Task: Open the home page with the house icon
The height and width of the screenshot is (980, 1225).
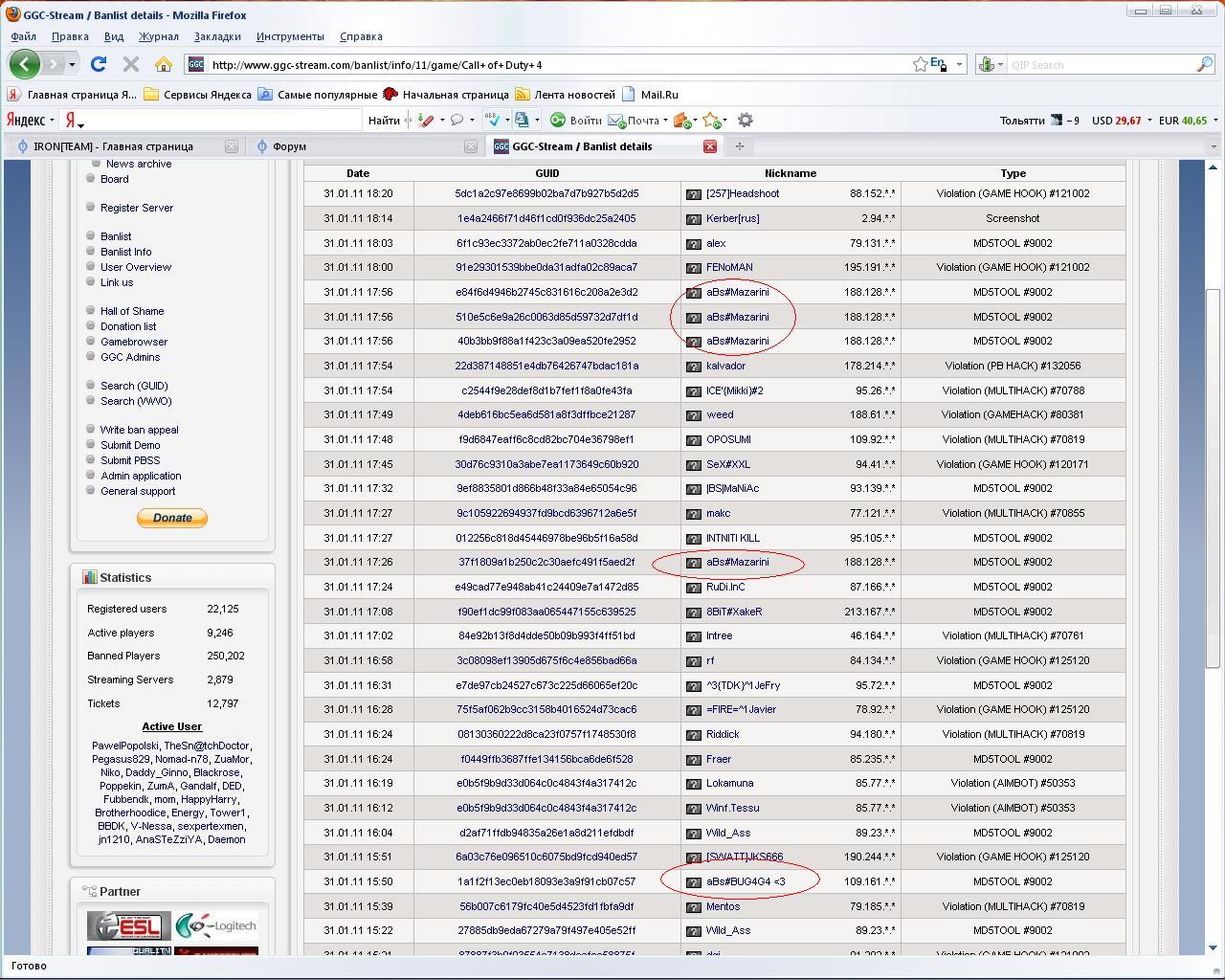Action: click(x=164, y=64)
